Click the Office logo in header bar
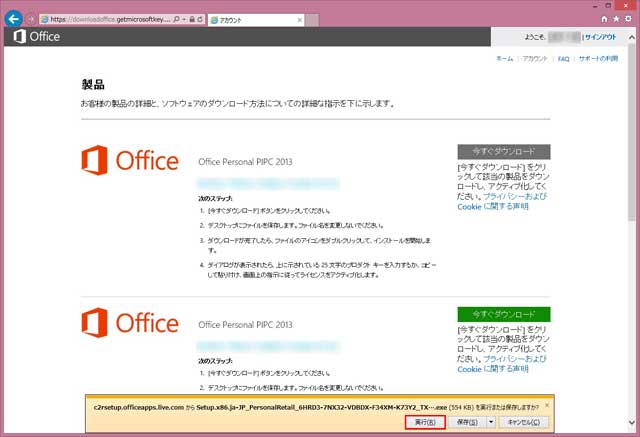The image size is (640, 437). (x=37, y=37)
